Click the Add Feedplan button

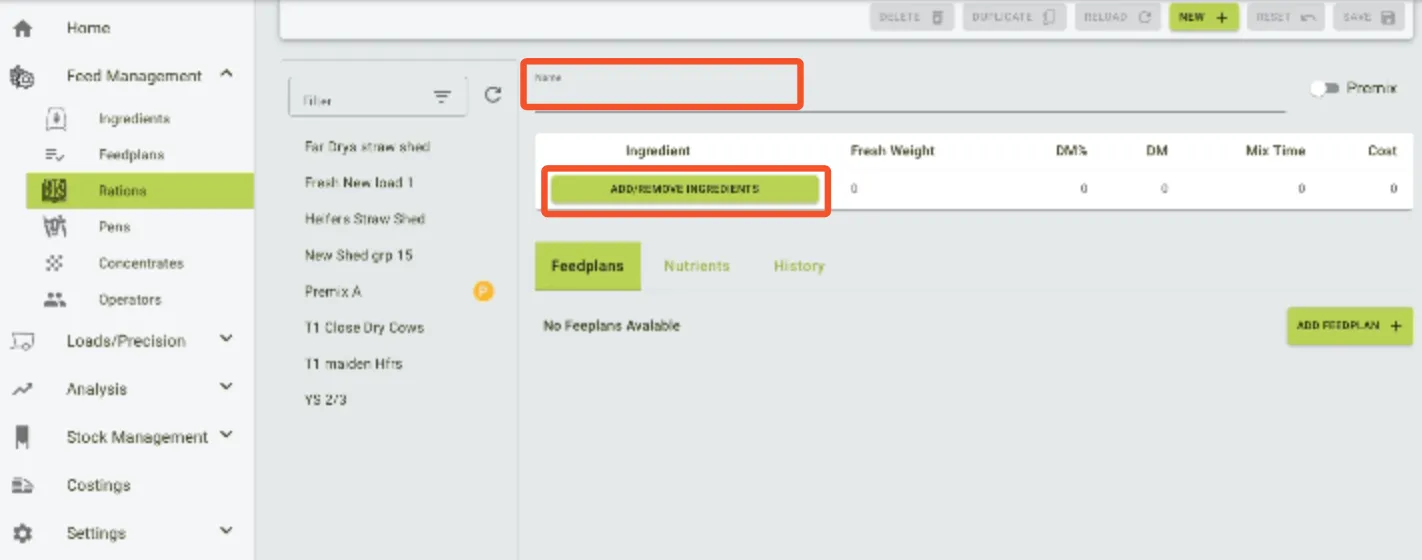point(1348,326)
